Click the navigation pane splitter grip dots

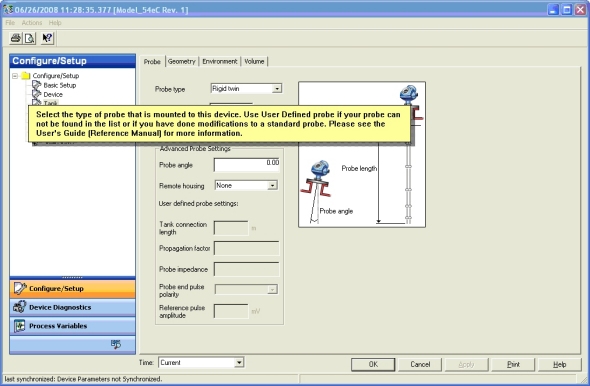72,277
